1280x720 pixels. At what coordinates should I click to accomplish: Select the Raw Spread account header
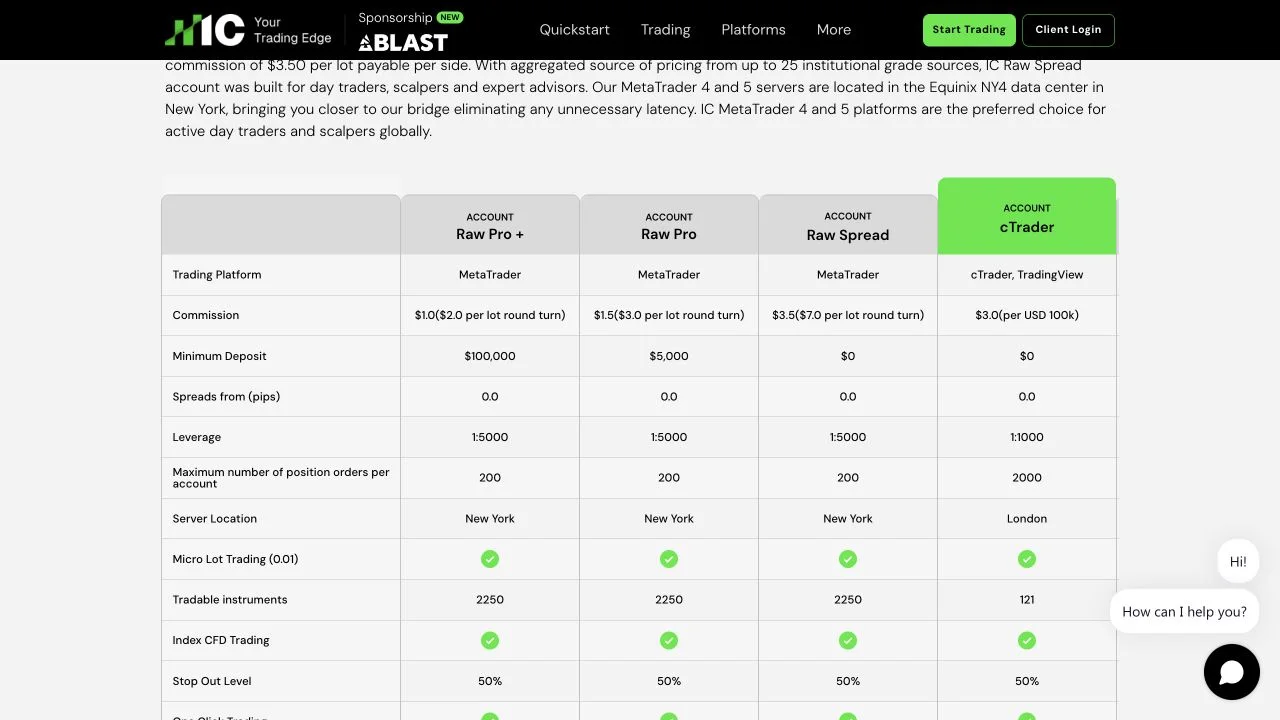click(848, 225)
